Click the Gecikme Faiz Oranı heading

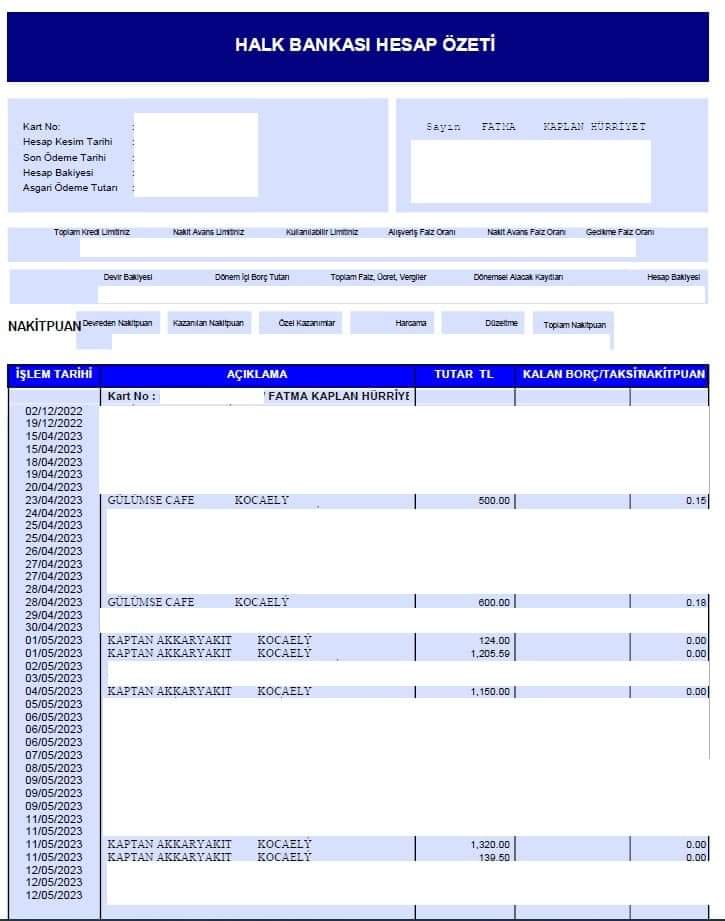[620, 232]
